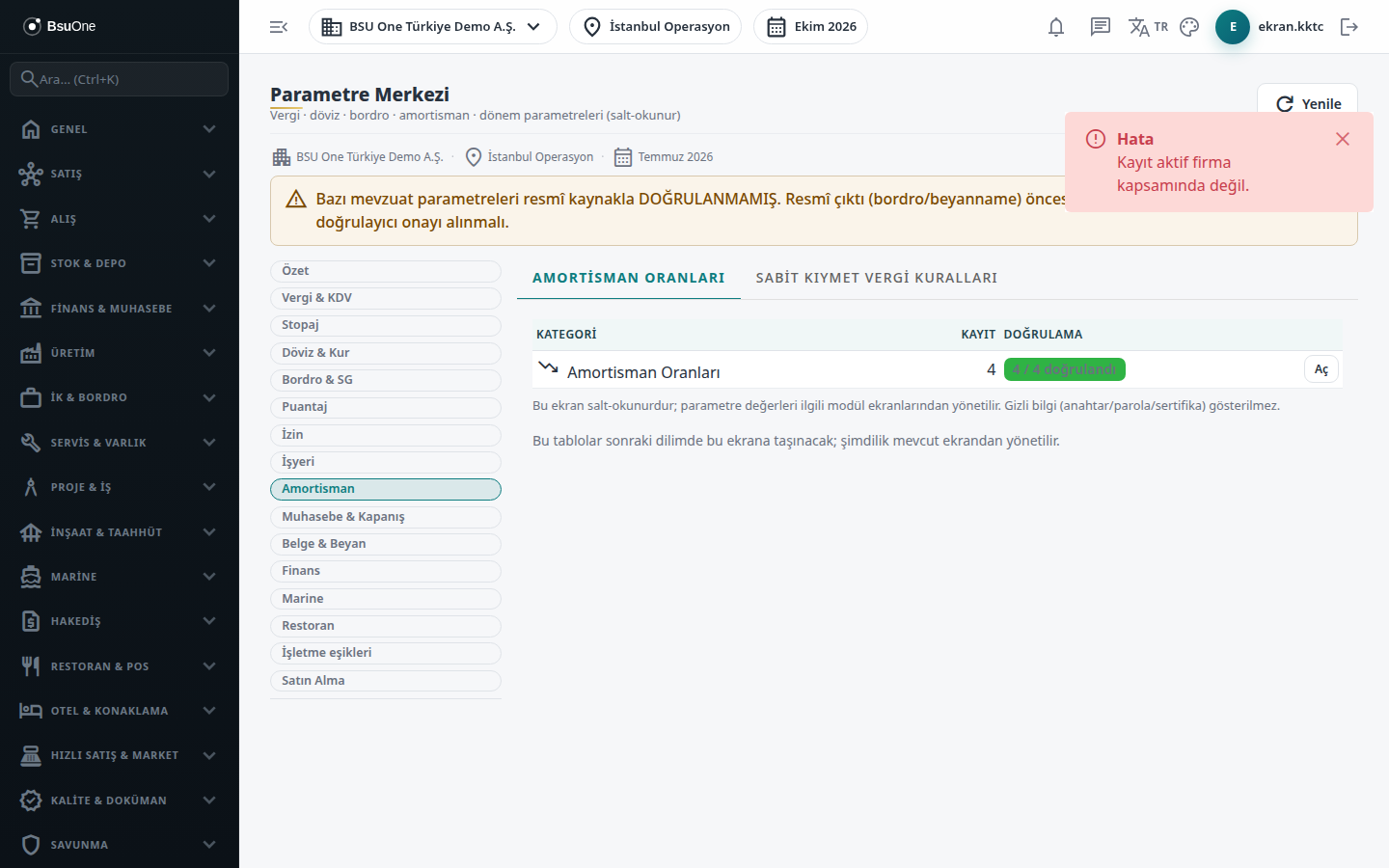
Task: Click the SAVUNMA shield icon
Action: [x=31, y=845]
